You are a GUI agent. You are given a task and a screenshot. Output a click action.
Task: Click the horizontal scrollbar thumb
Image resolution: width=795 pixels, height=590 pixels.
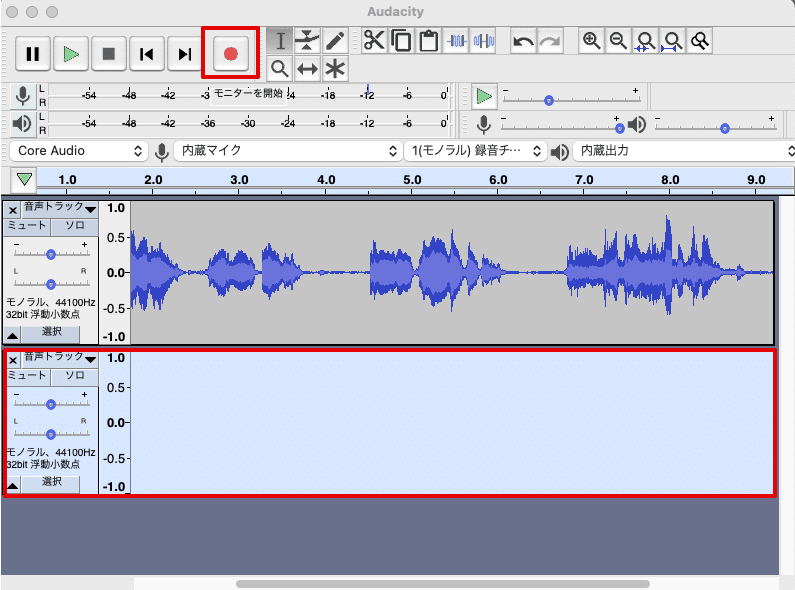443,583
